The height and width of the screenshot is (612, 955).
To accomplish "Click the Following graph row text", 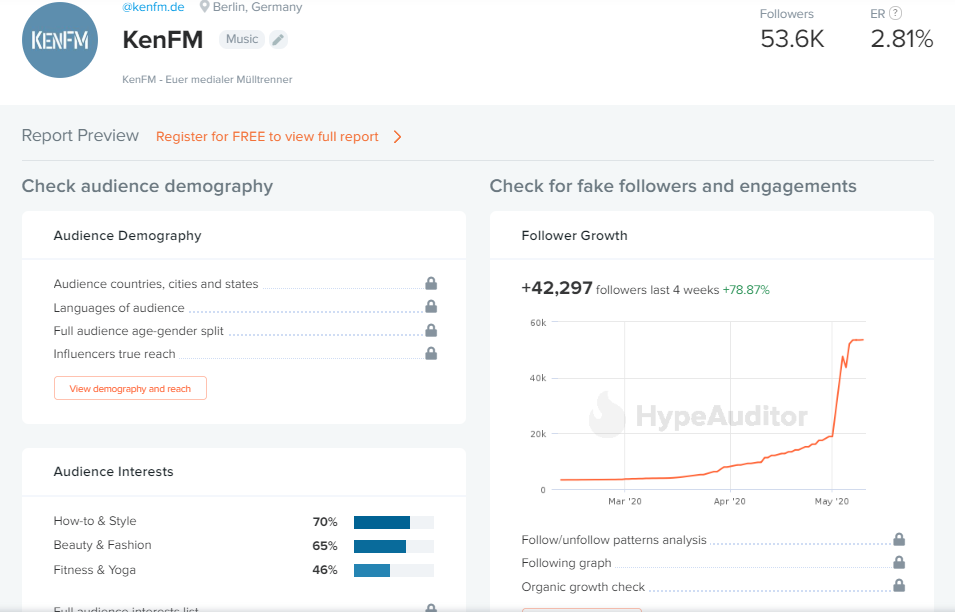I will (566, 563).
